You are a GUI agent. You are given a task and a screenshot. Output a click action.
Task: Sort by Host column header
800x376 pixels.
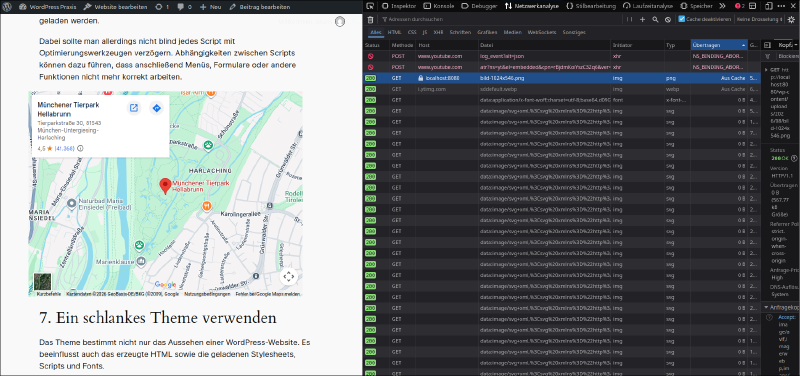coord(447,45)
